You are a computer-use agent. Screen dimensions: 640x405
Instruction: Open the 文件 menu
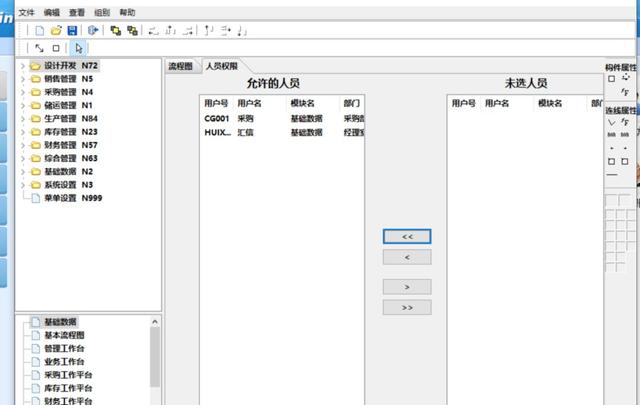tap(26, 12)
